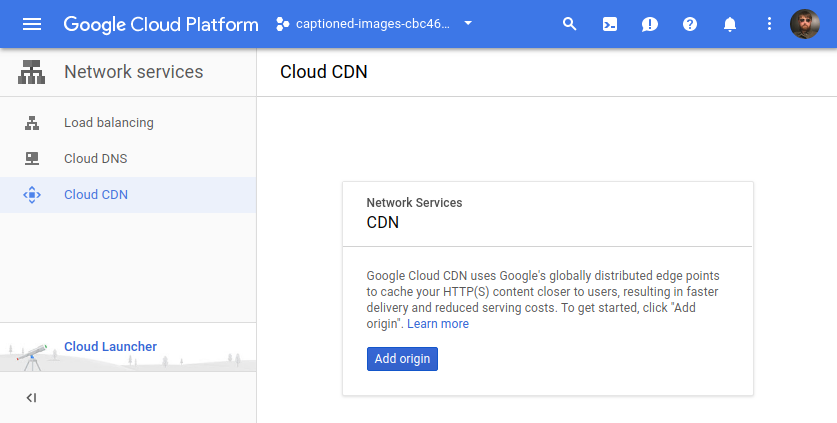The height and width of the screenshot is (423, 837).
Task: Follow the Learn more link
Action: click(438, 324)
